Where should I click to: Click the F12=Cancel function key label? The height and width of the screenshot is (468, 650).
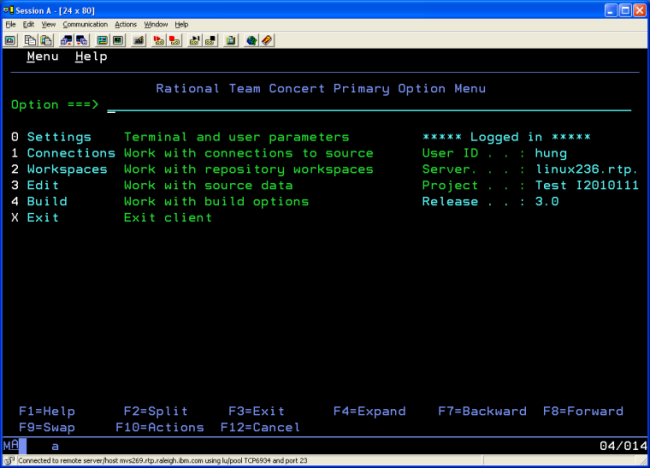click(260, 427)
